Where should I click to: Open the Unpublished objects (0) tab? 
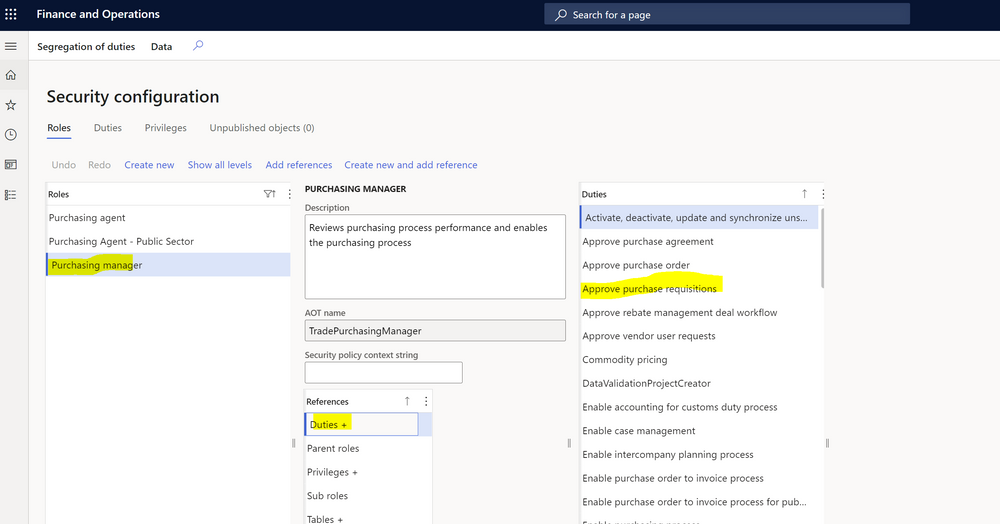262,128
